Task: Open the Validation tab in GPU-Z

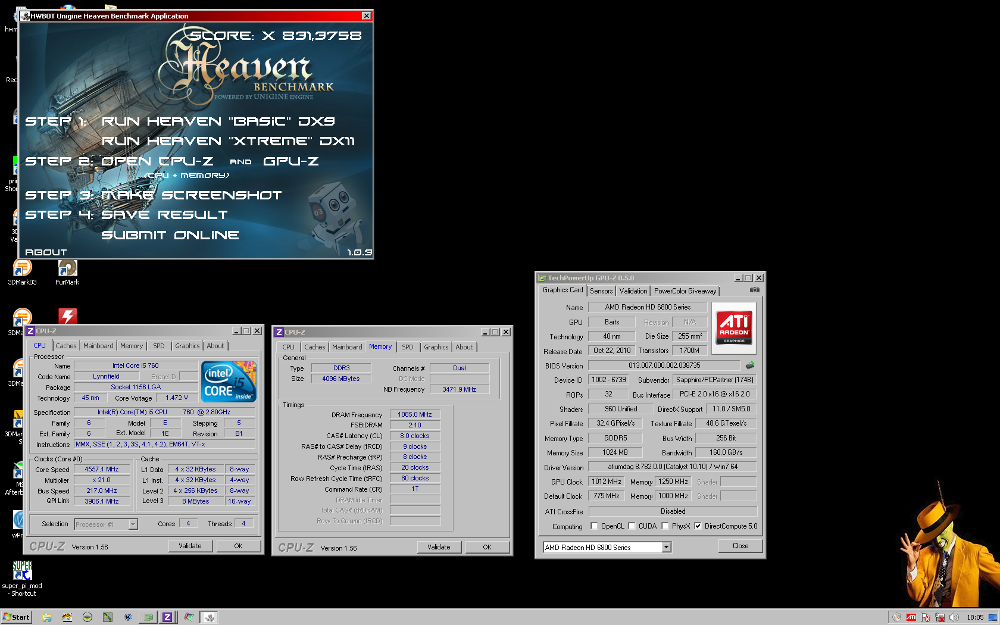Action: click(633, 291)
